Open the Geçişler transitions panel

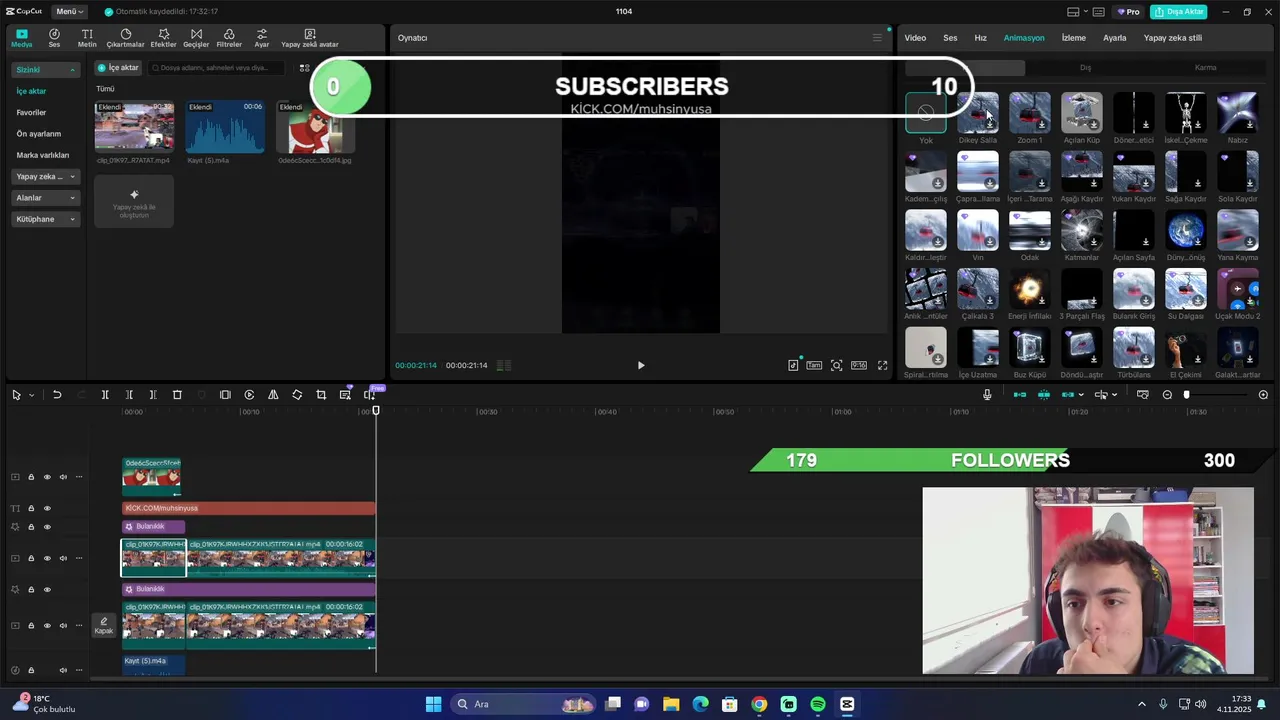196,38
